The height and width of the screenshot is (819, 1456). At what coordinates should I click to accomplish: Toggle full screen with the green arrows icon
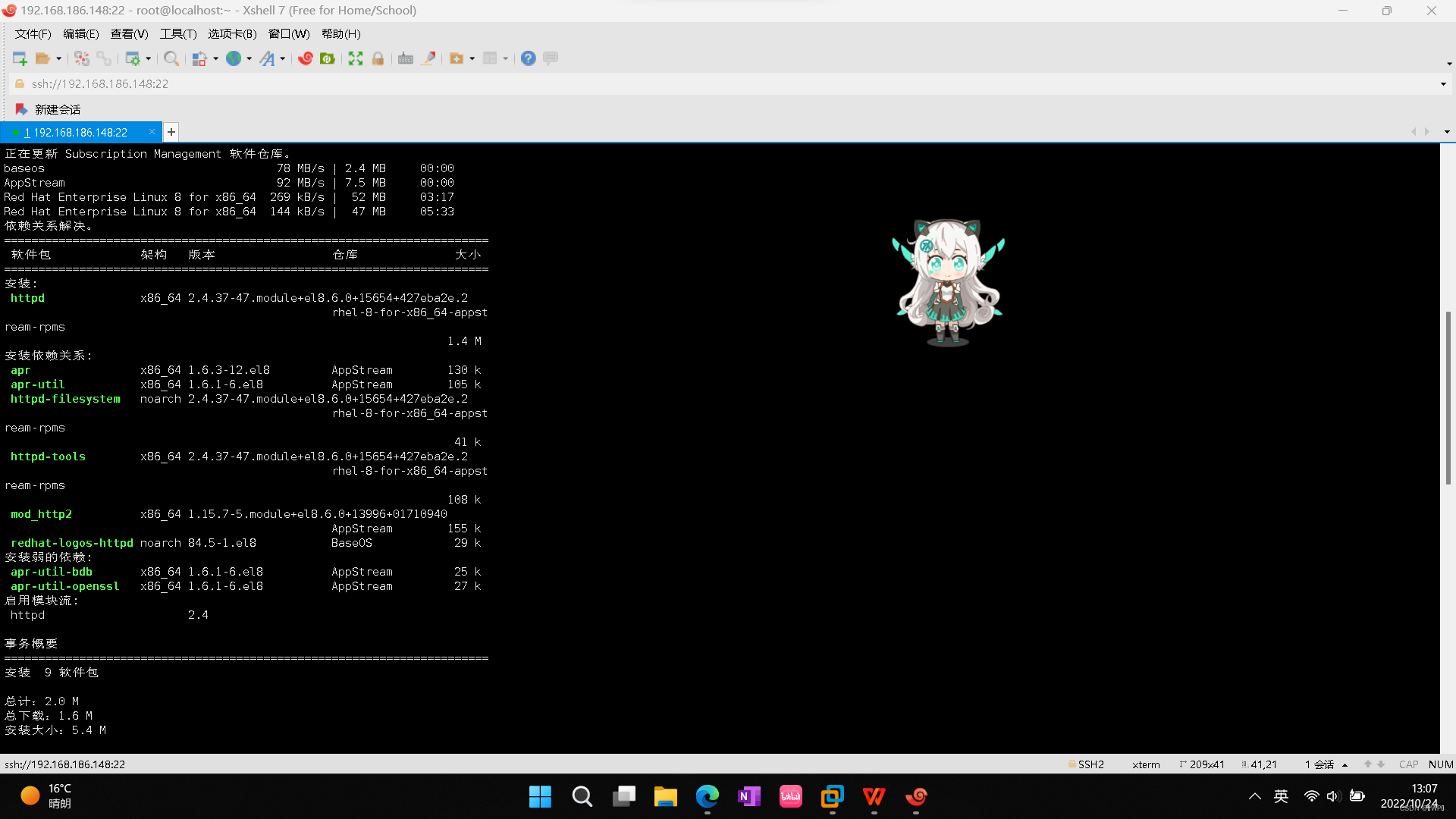[x=356, y=58]
